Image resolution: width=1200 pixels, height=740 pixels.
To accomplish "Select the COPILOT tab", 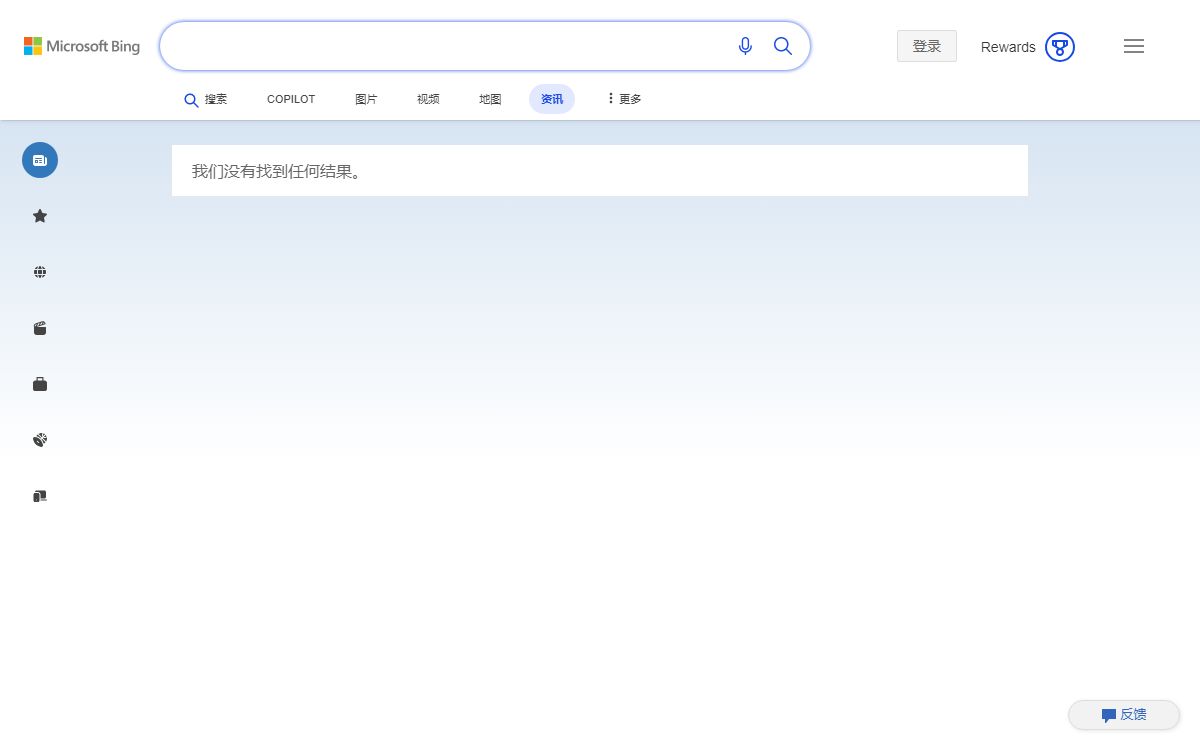I will tap(291, 99).
